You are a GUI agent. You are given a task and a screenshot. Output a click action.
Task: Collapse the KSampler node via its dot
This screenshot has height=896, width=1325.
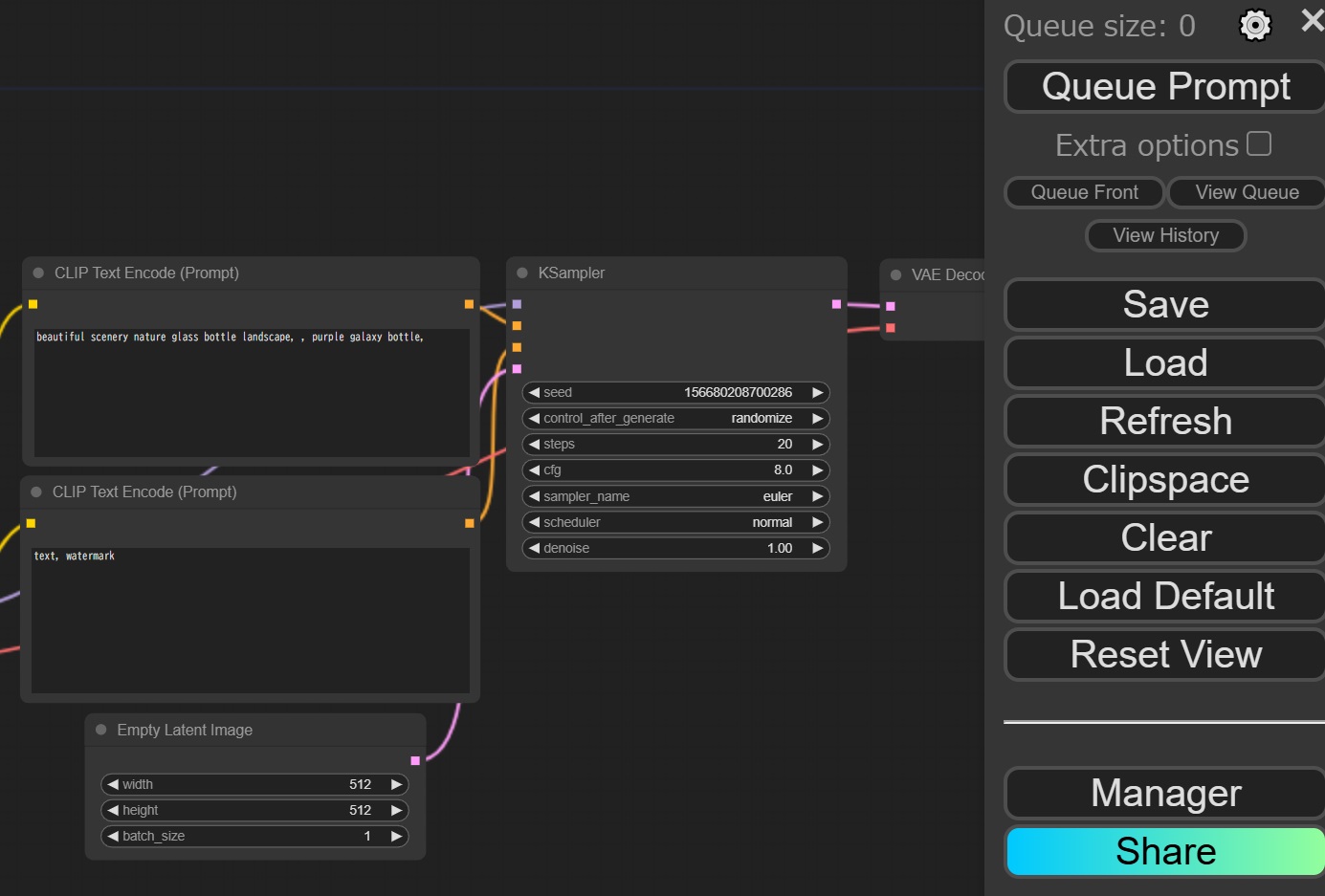[x=522, y=273]
